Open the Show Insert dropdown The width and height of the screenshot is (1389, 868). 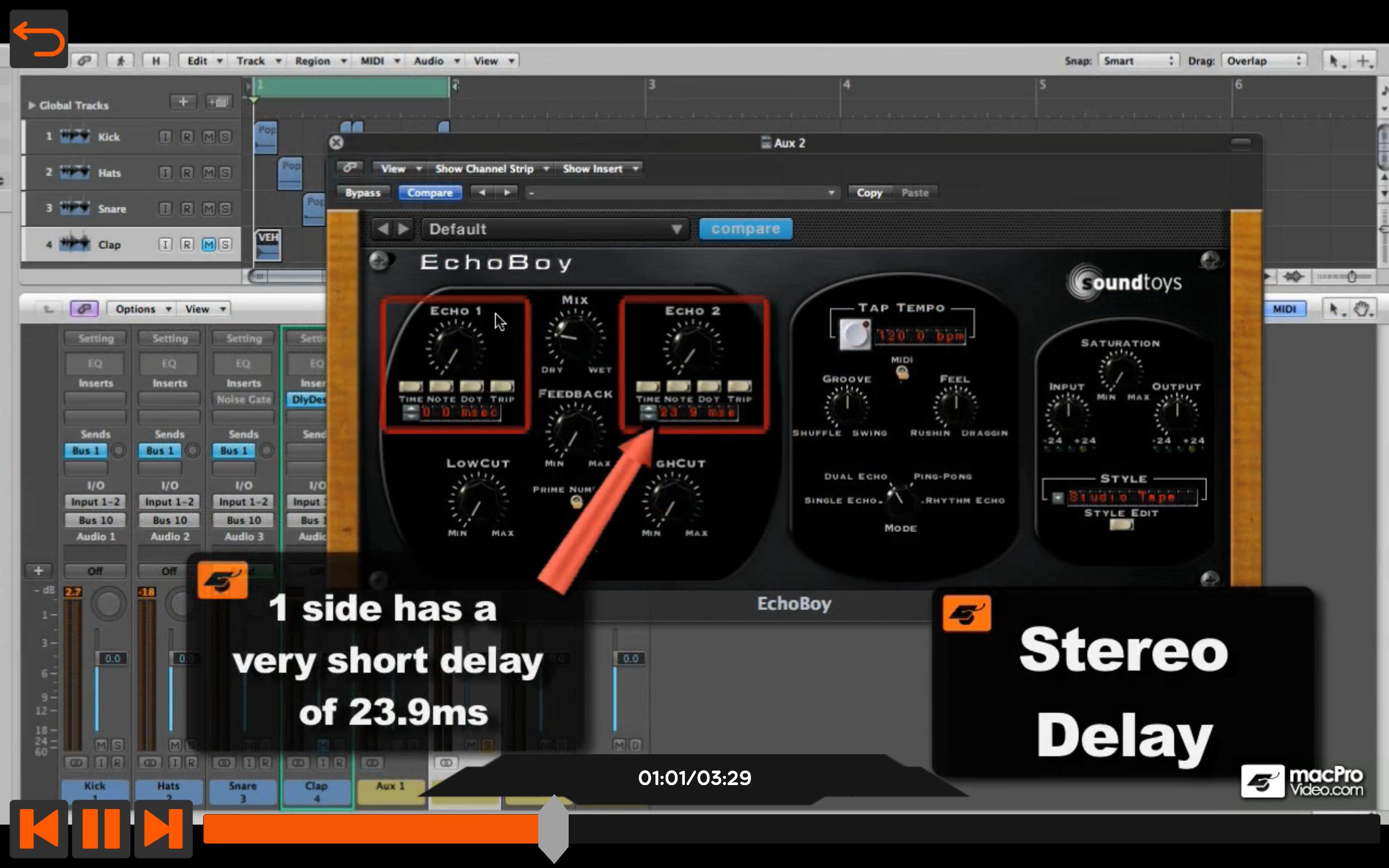point(600,168)
